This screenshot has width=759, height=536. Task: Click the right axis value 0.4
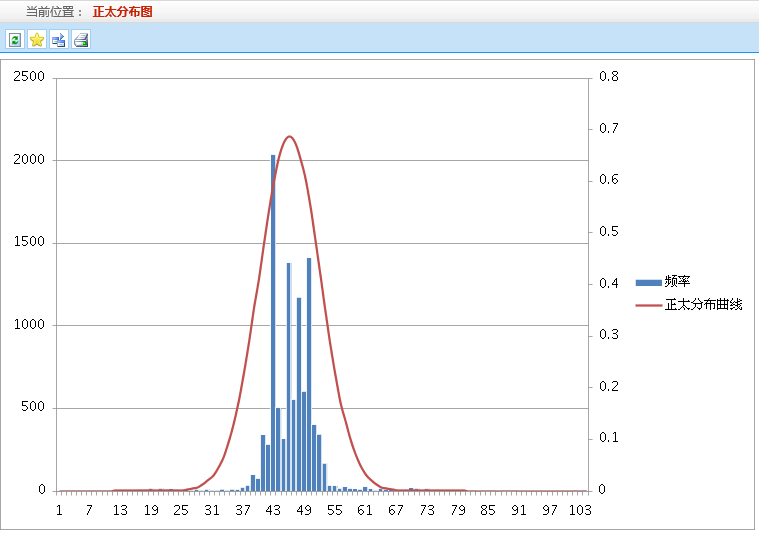[608, 283]
